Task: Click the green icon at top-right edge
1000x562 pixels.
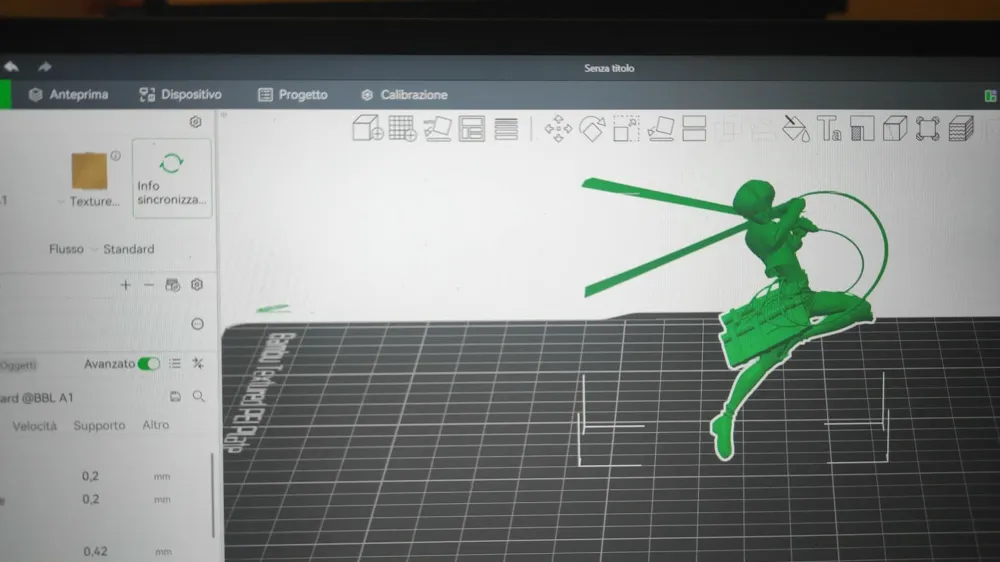Action: click(990, 96)
